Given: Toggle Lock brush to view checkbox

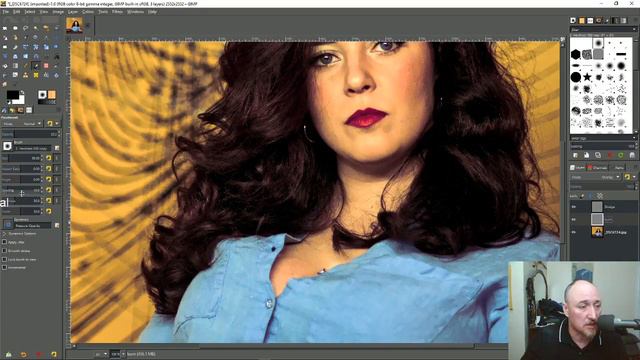Looking at the screenshot, I should [4, 259].
